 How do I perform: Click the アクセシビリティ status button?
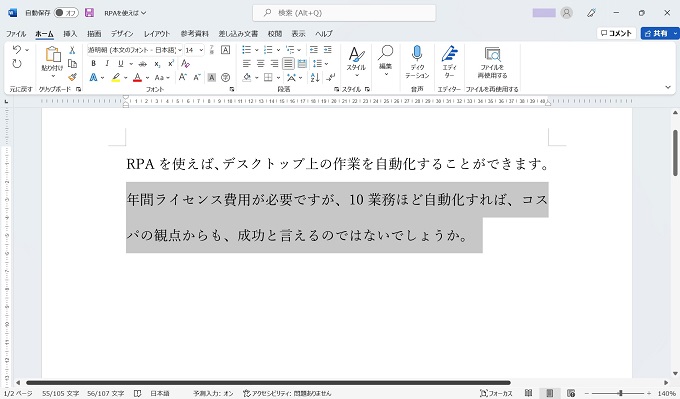pos(287,393)
